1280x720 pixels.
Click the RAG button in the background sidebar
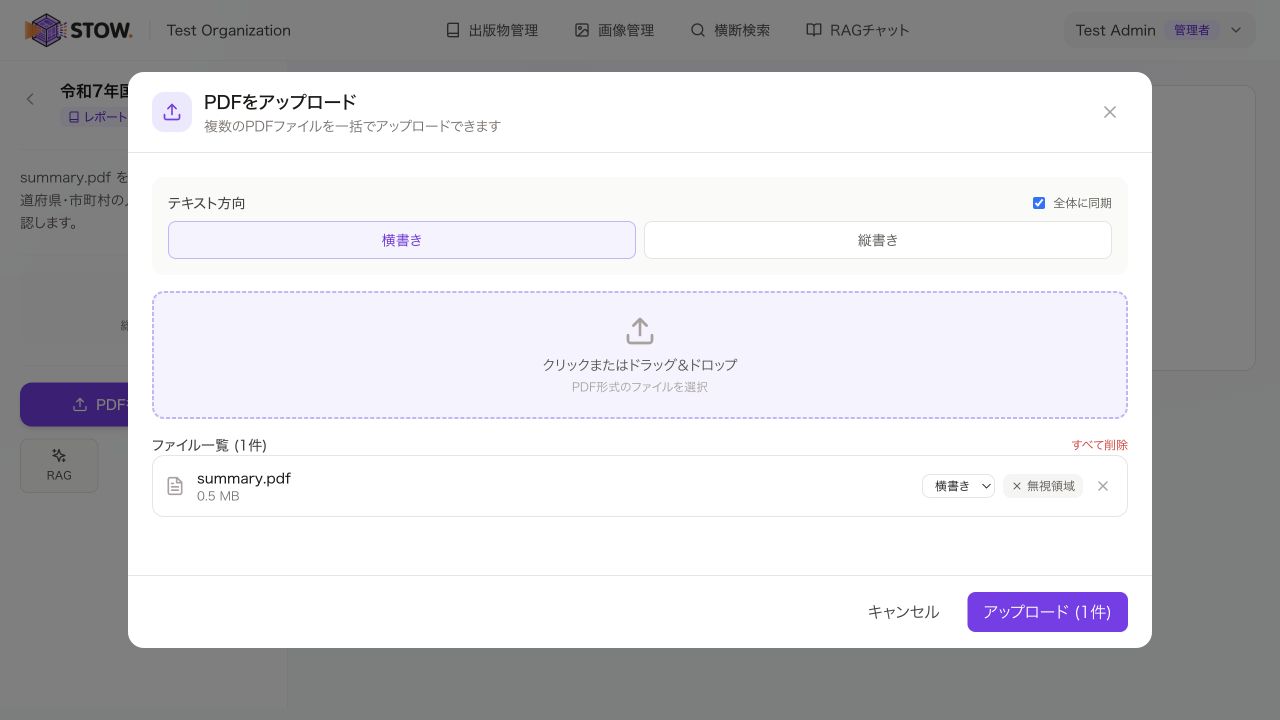[59, 466]
